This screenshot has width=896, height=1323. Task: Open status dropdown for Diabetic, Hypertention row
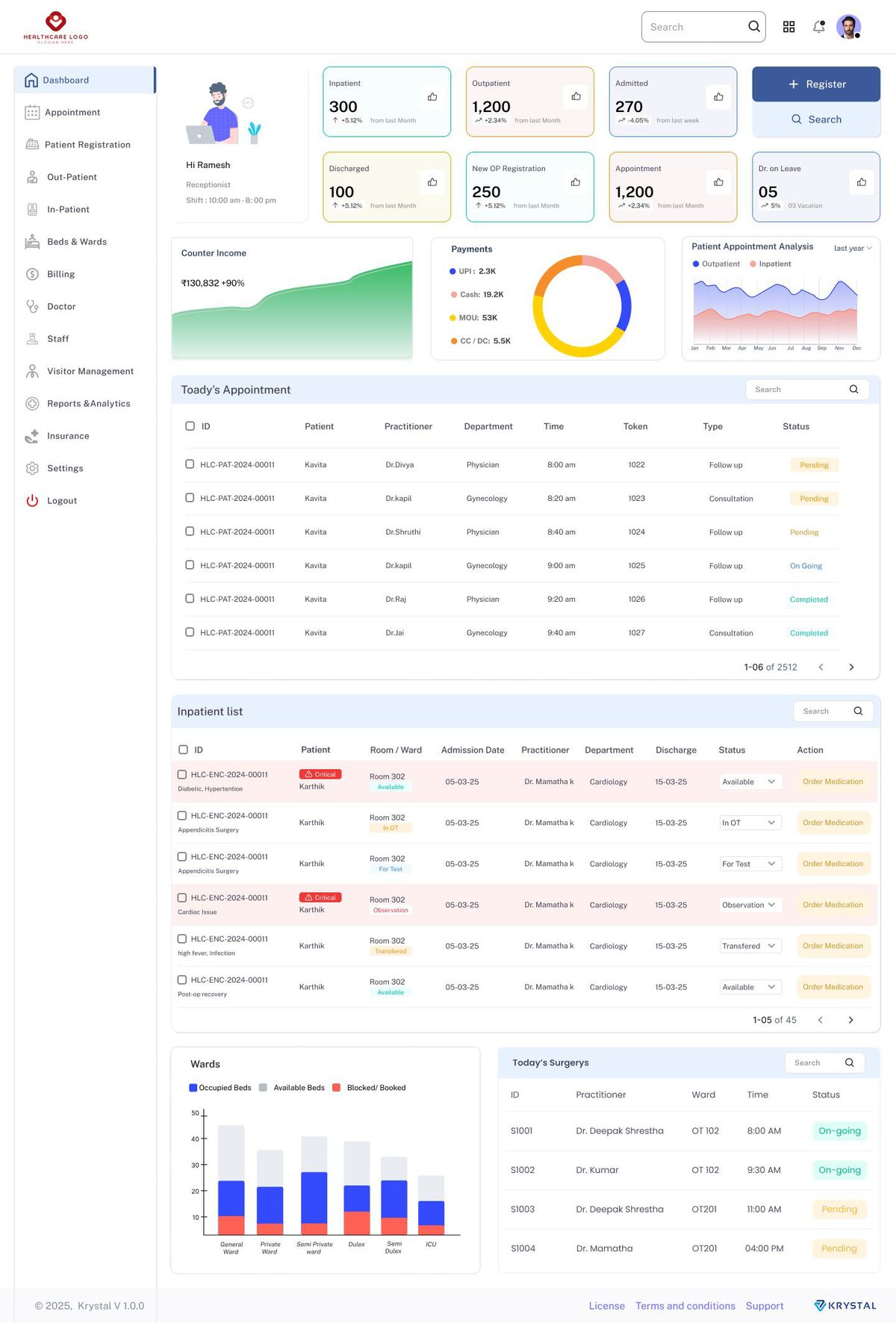click(x=750, y=782)
